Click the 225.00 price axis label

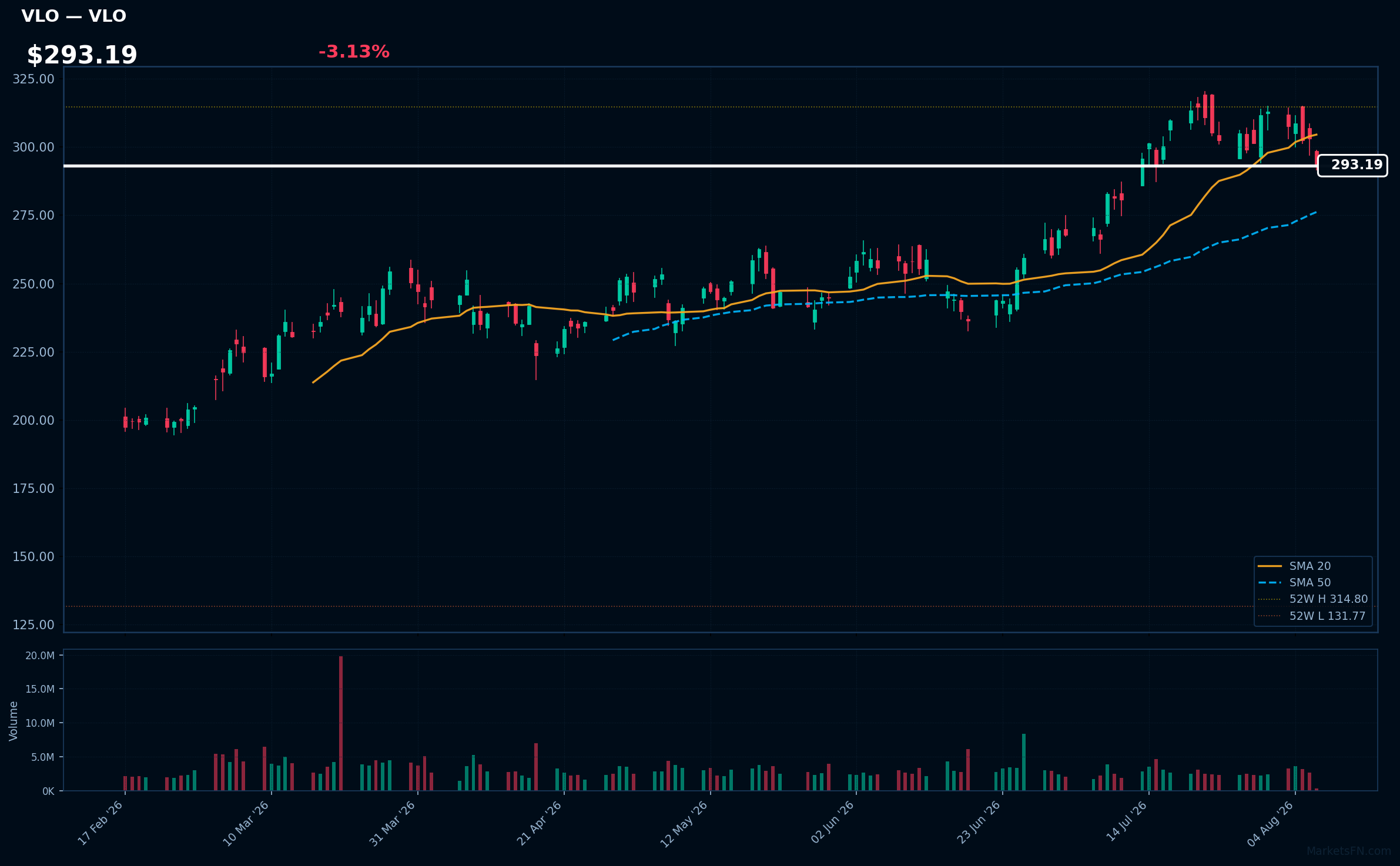pyautogui.click(x=34, y=352)
